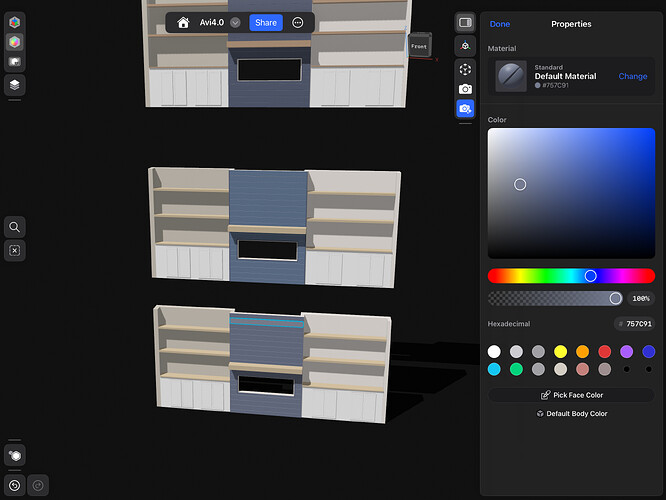Click the rainbow hue slider handle

(590, 276)
